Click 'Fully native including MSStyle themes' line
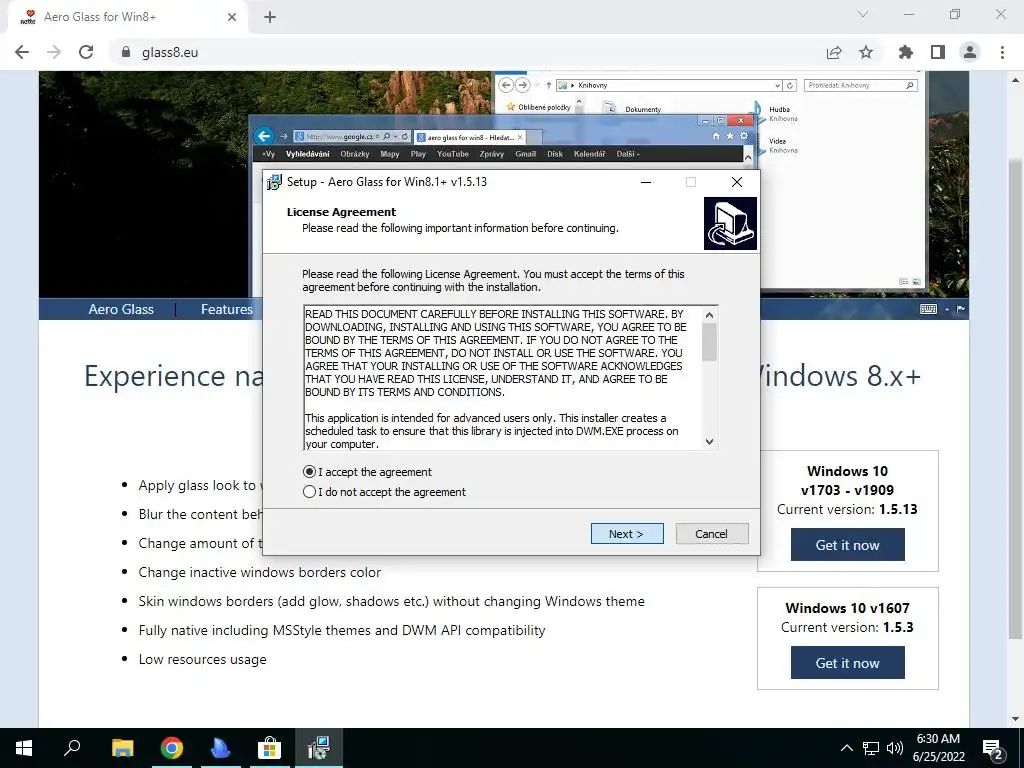Image resolution: width=1024 pixels, height=768 pixels. click(x=342, y=630)
